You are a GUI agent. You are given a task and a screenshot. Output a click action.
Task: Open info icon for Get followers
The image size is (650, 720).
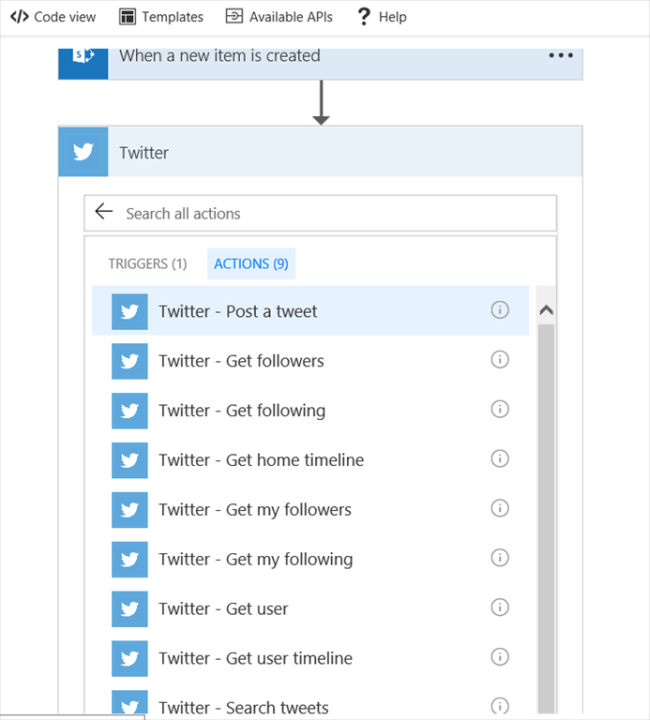click(x=500, y=360)
